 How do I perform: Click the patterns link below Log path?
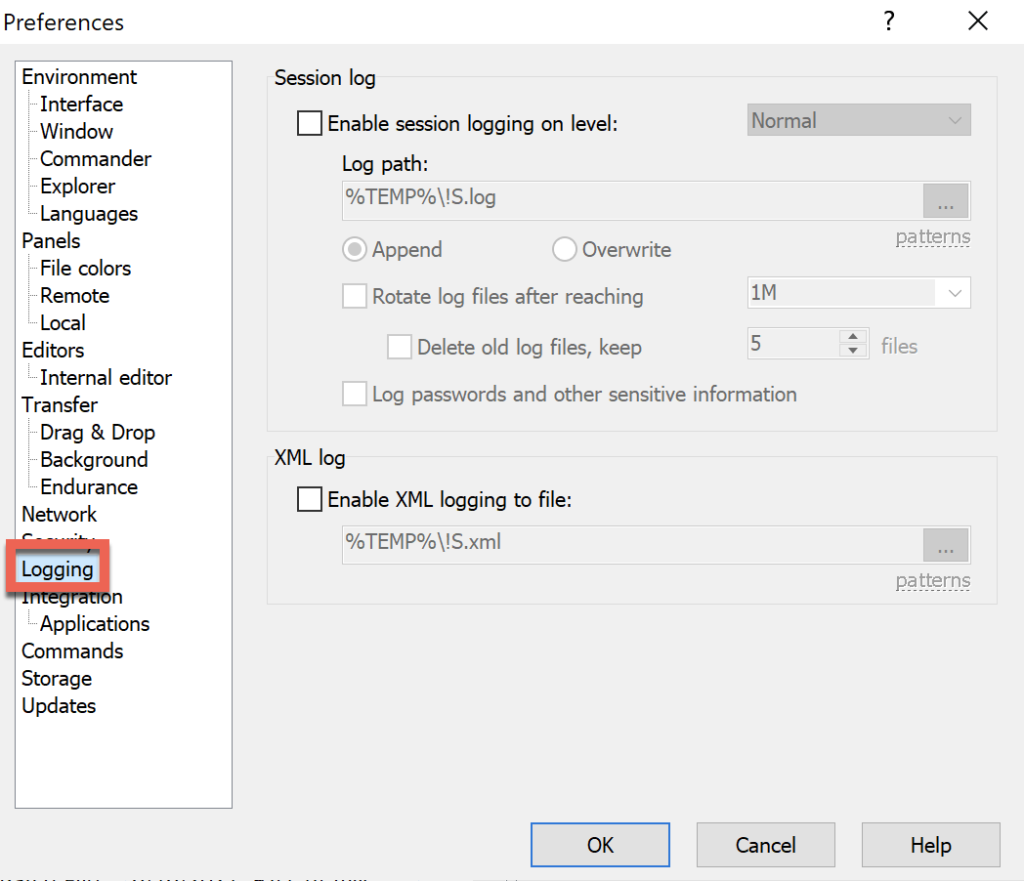pyautogui.click(x=932, y=237)
